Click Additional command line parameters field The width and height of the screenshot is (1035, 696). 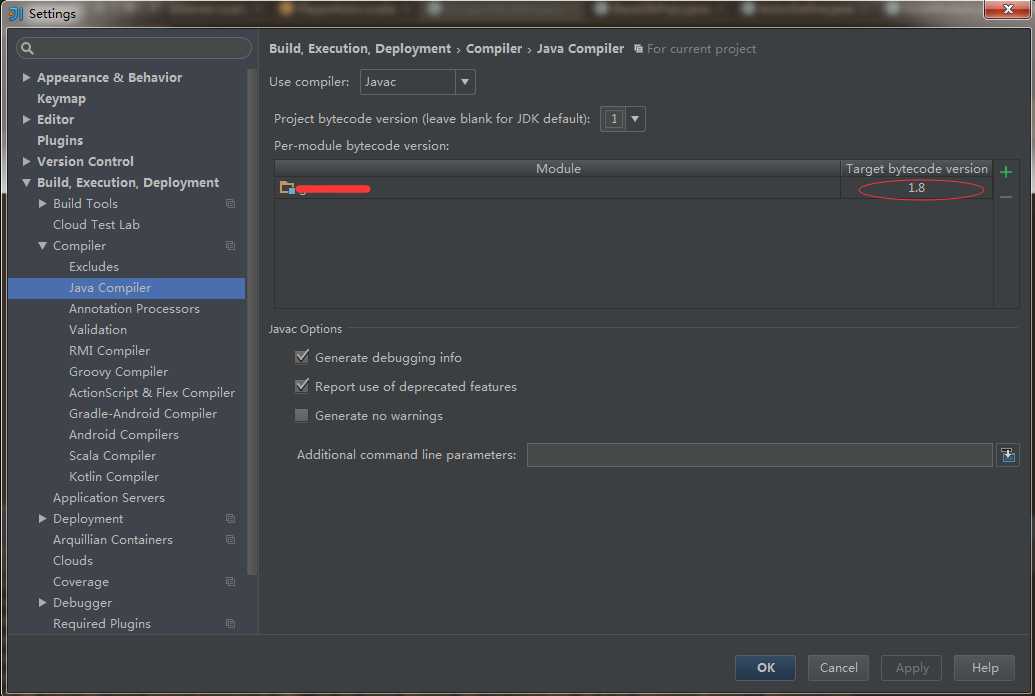pos(759,455)
